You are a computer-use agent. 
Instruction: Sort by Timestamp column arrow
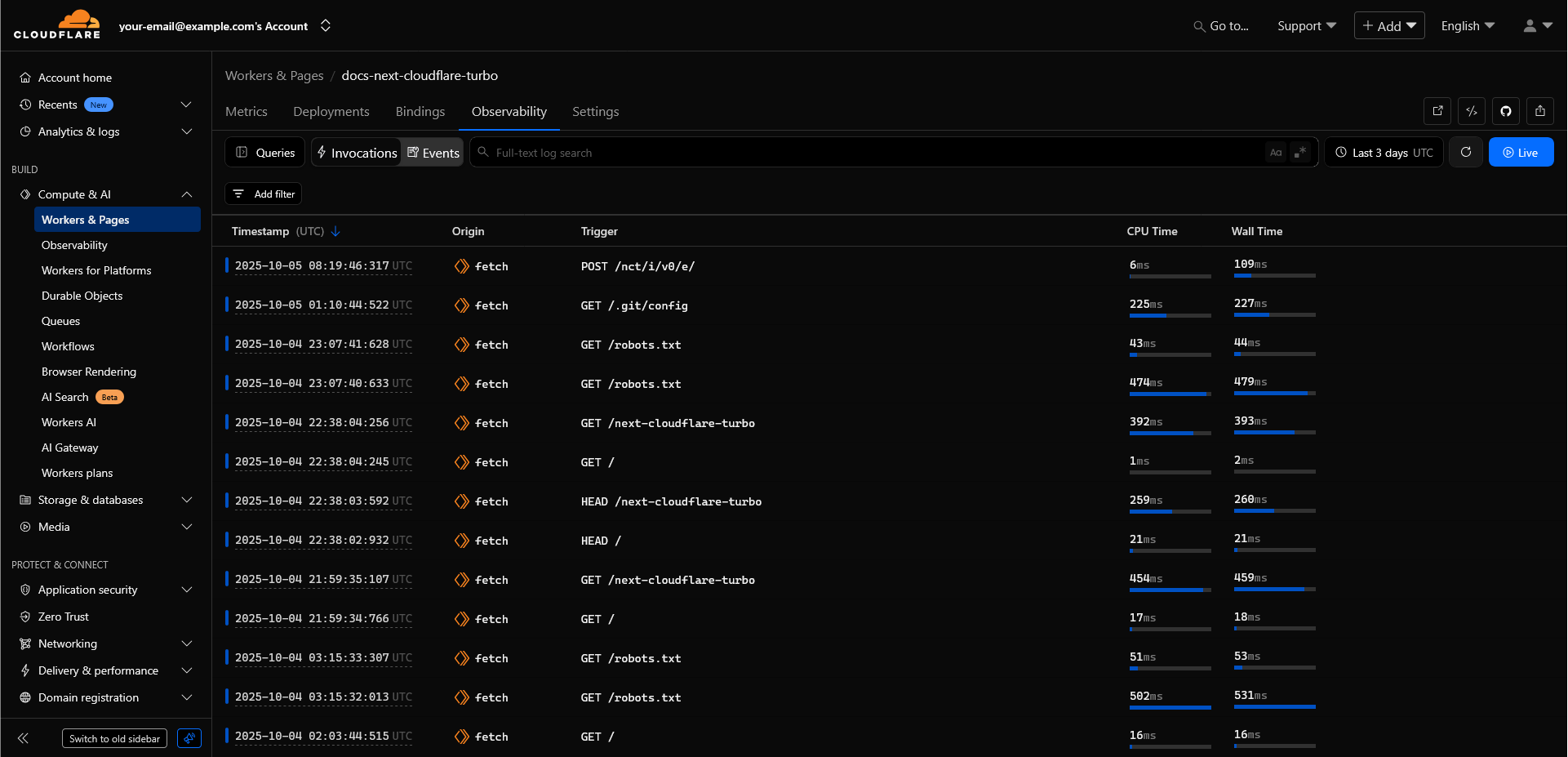click(335, 231)
